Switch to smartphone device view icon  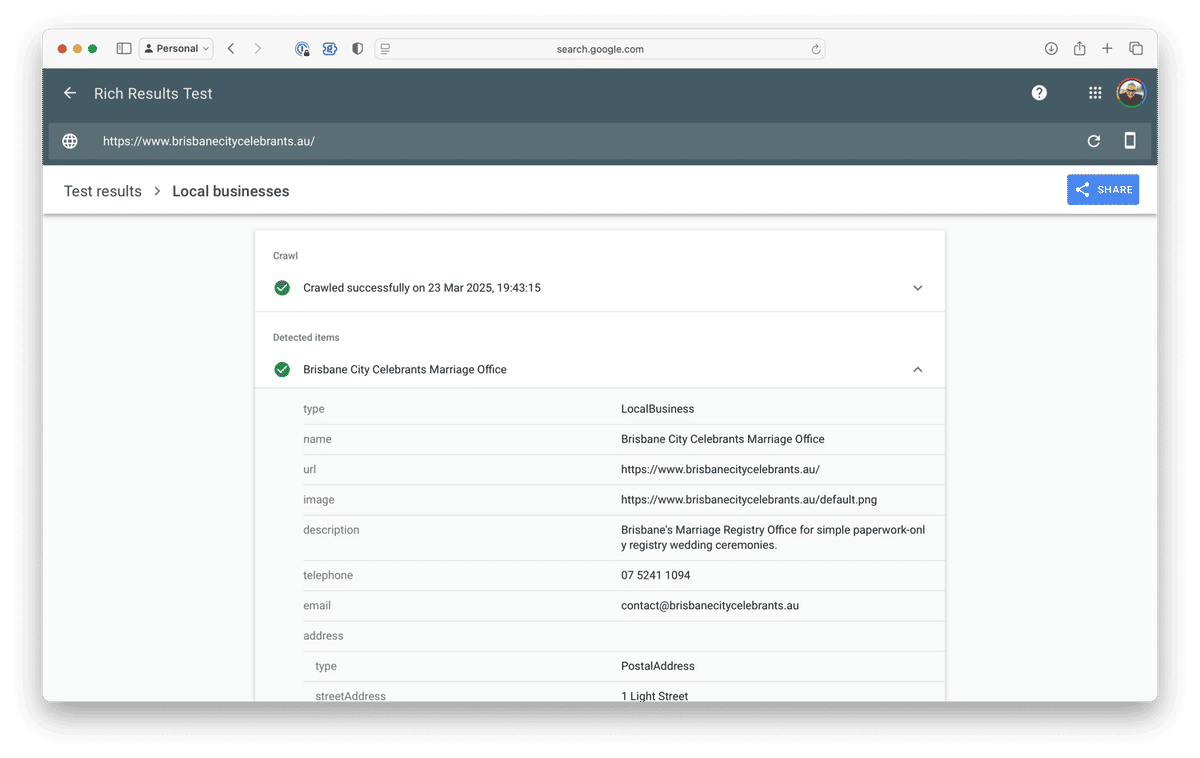pos(1130,141)
